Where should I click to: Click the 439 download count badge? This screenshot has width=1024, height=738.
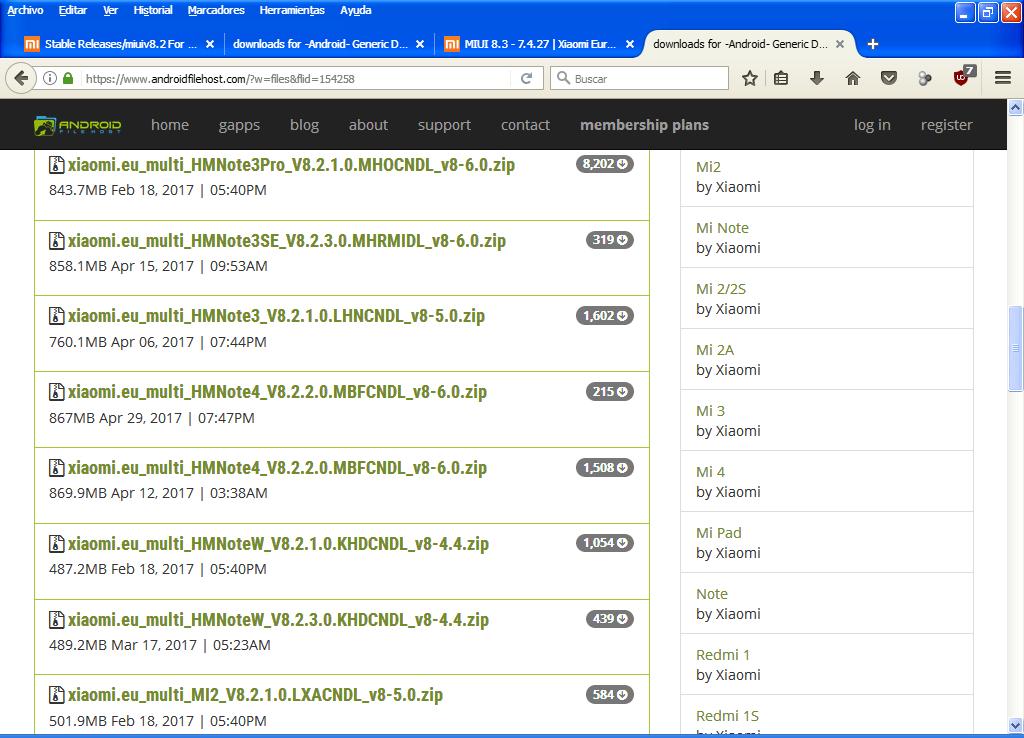[x=609, y=618]
